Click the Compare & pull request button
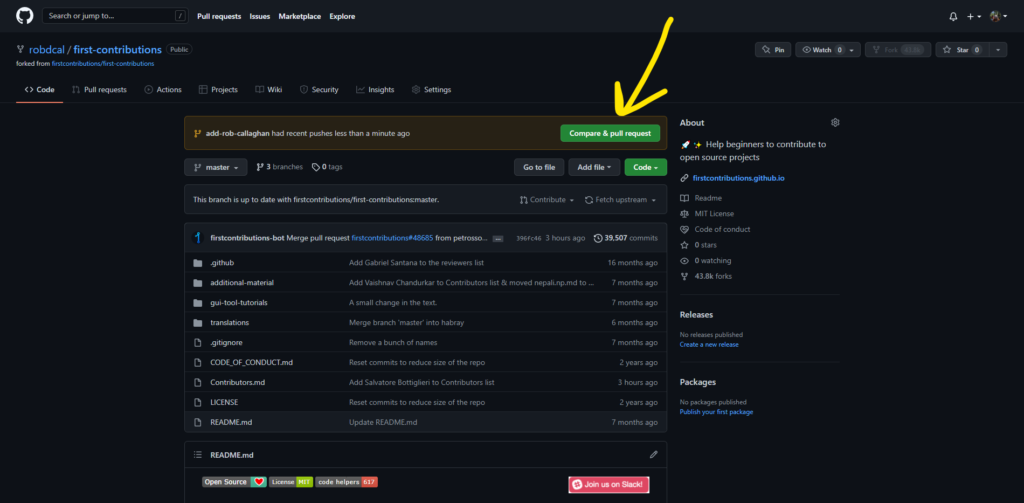This screenshot has height=503, width=1024. [610, 133]
